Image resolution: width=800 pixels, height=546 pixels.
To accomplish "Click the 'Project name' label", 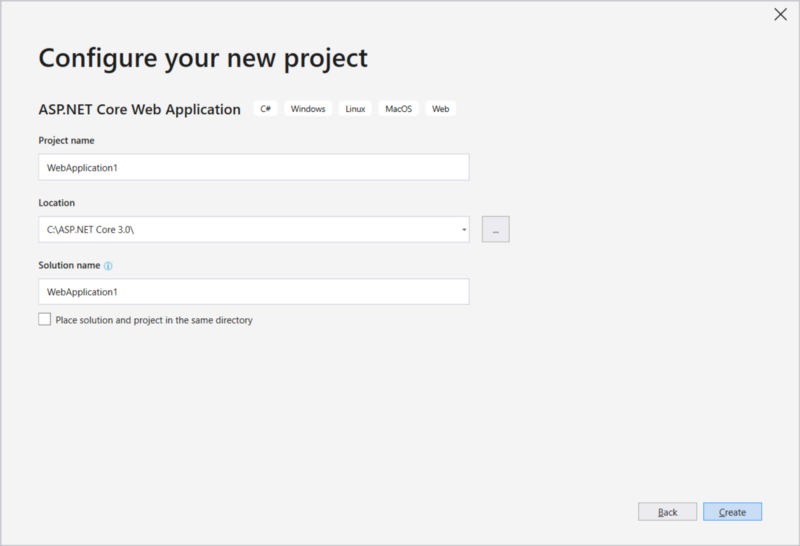I will [x=66, y=141].
